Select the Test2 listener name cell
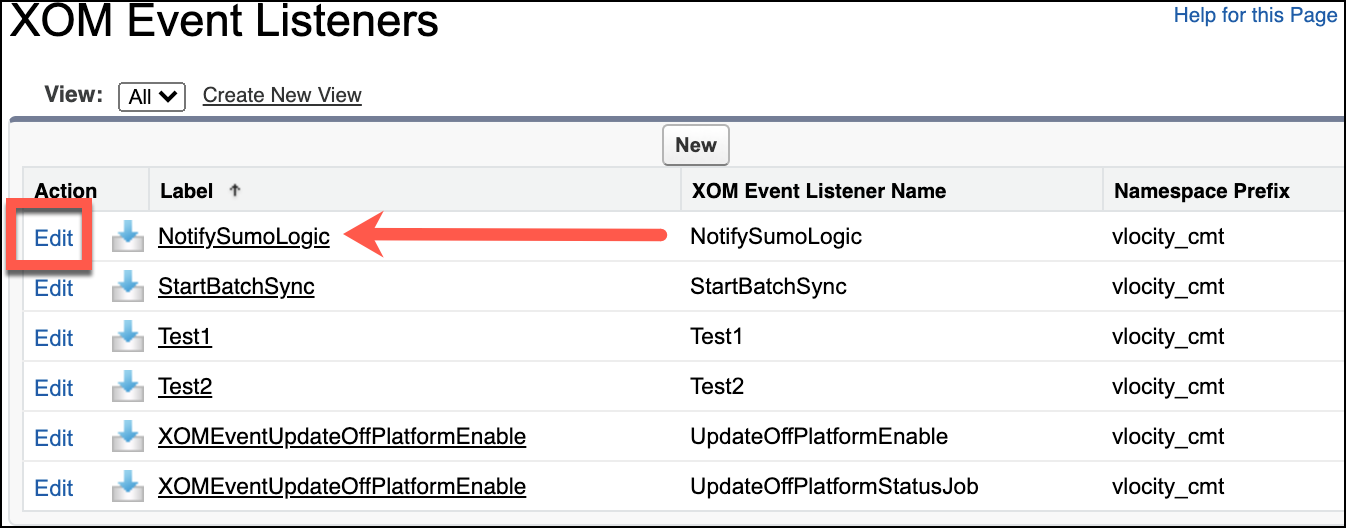This screenshot has width=1346, height=528. click(717, 387)
